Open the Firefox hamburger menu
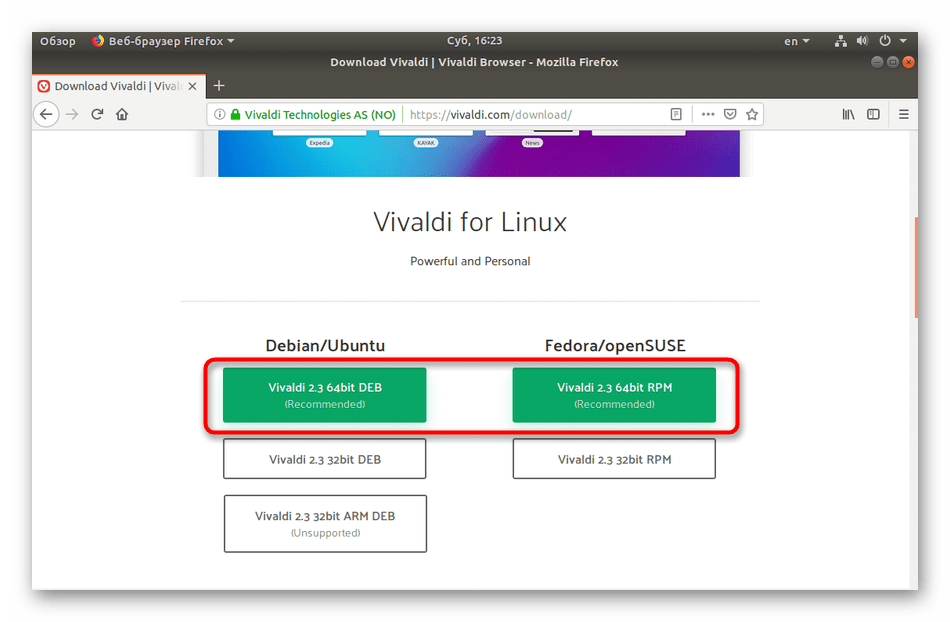950x622 pixels. click(x=904, y=114)
